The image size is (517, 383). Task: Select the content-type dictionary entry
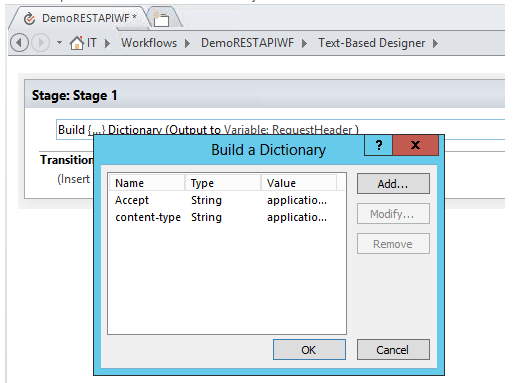coord(227,217)
